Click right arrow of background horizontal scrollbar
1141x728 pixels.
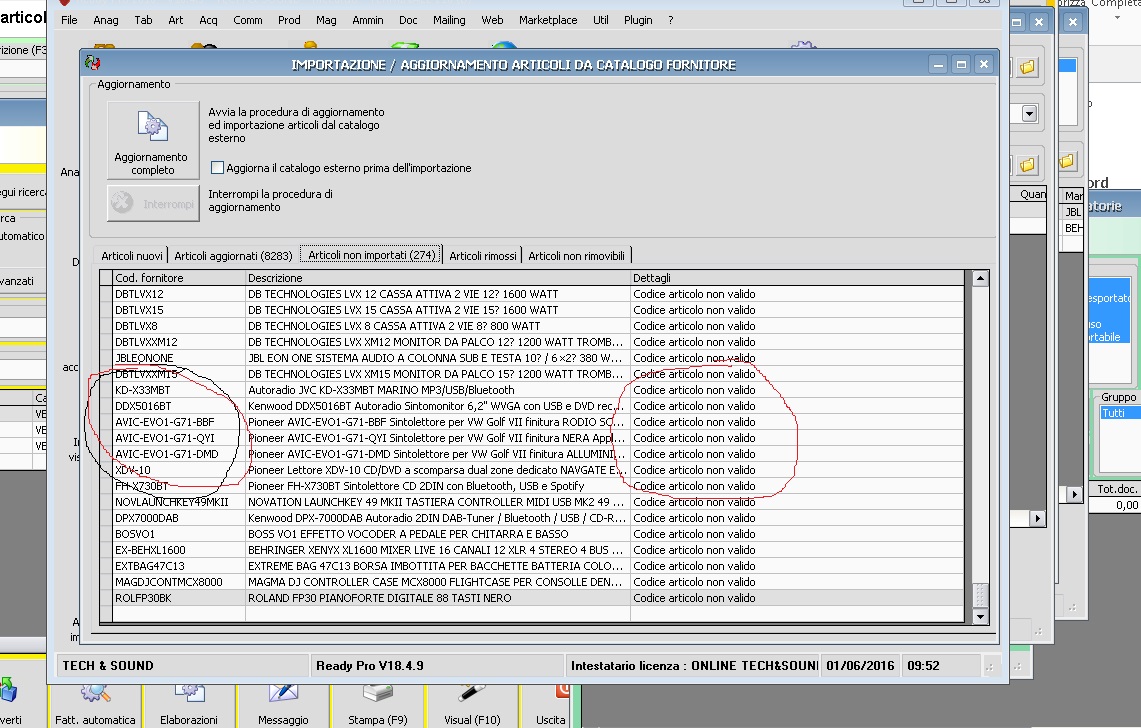coord(1038,518)
